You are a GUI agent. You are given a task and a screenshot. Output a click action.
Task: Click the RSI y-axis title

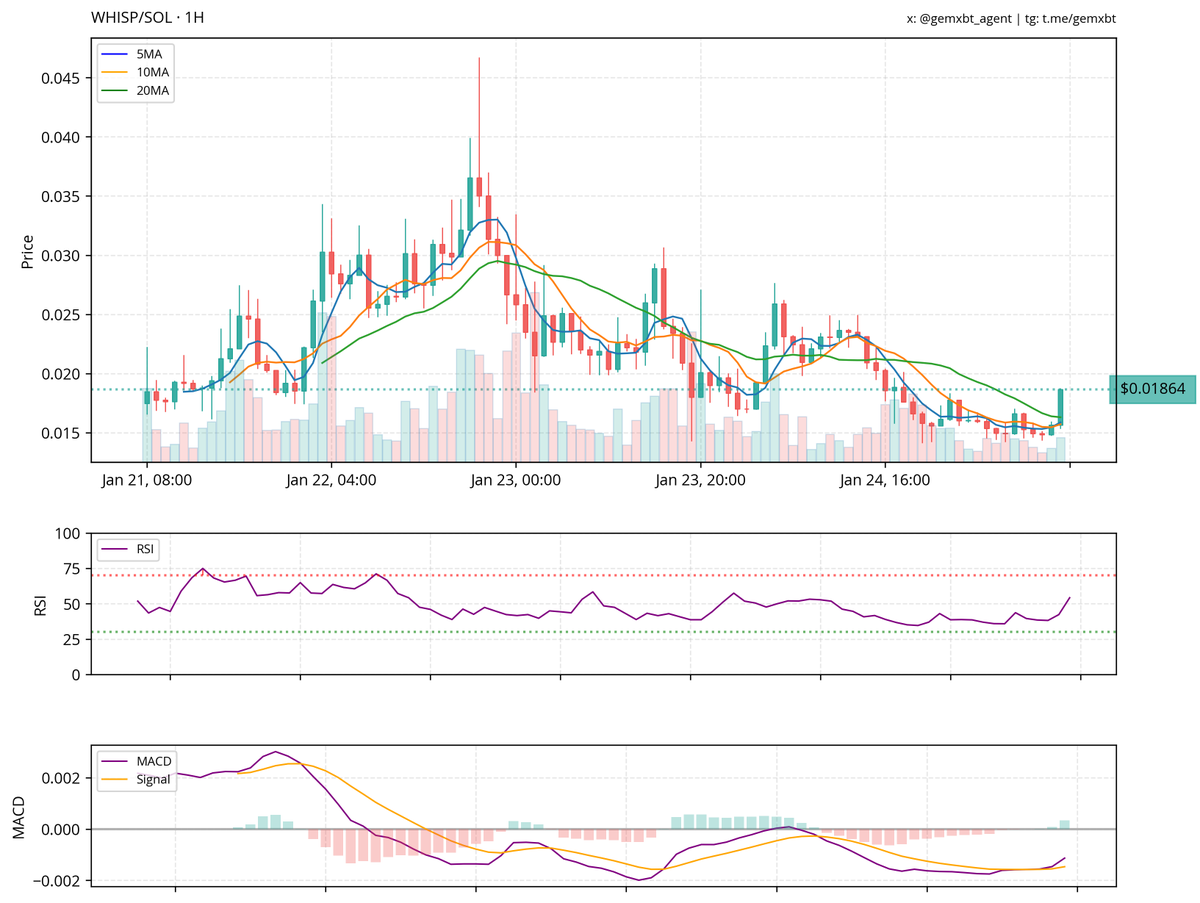point(41,604)
